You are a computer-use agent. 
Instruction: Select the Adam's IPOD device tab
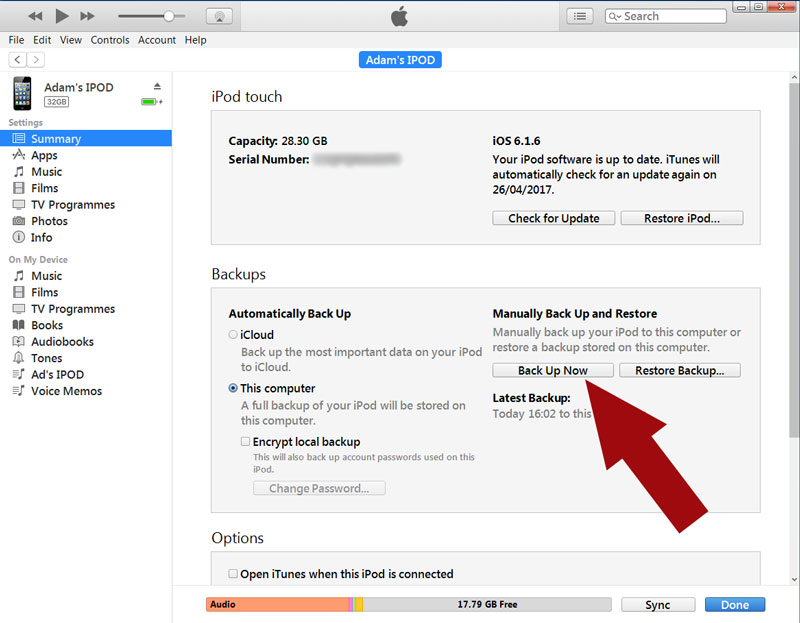click(x=399, y=59)
